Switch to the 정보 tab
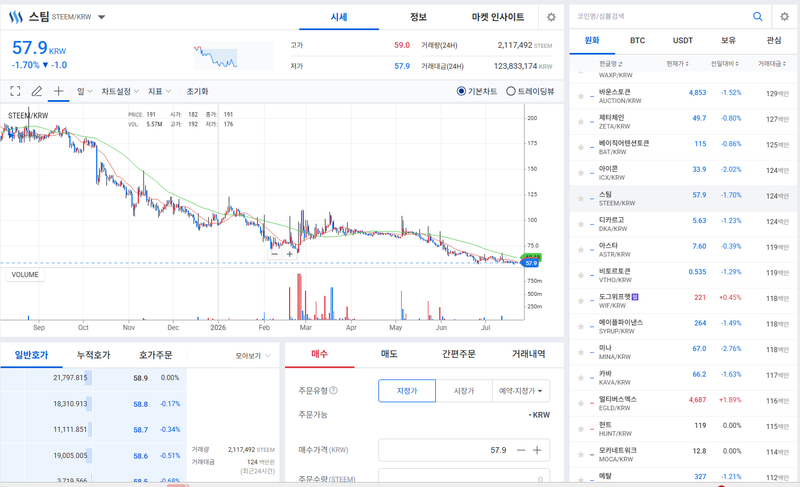 click(x=418, y=17)
